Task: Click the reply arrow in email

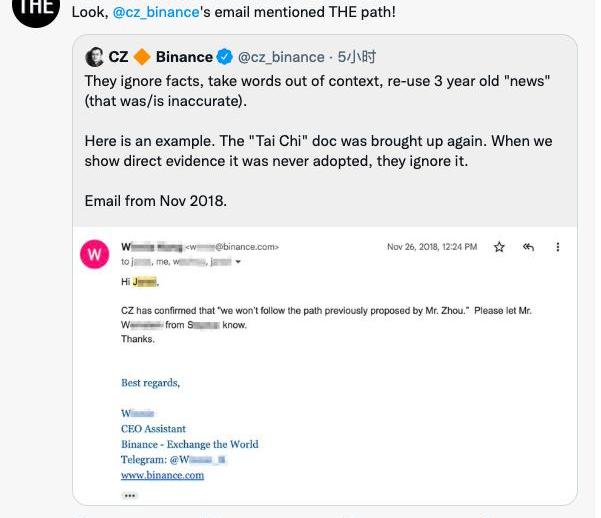Action: [x=528, y=247]
